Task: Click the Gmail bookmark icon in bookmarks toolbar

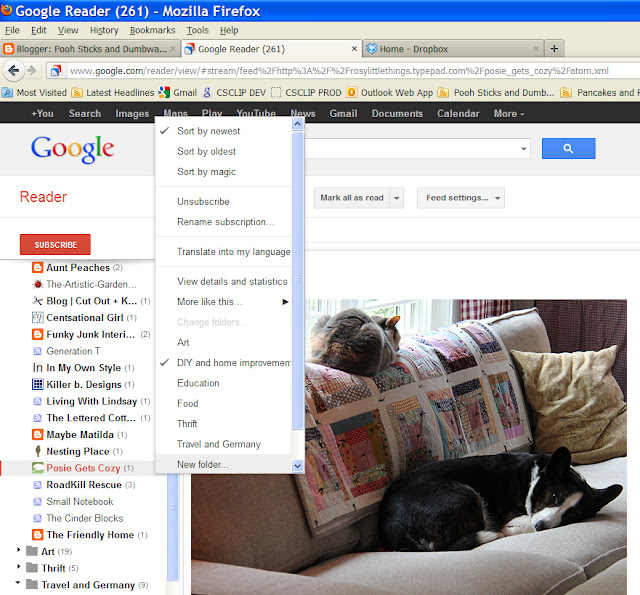Action: click(164, 93)
